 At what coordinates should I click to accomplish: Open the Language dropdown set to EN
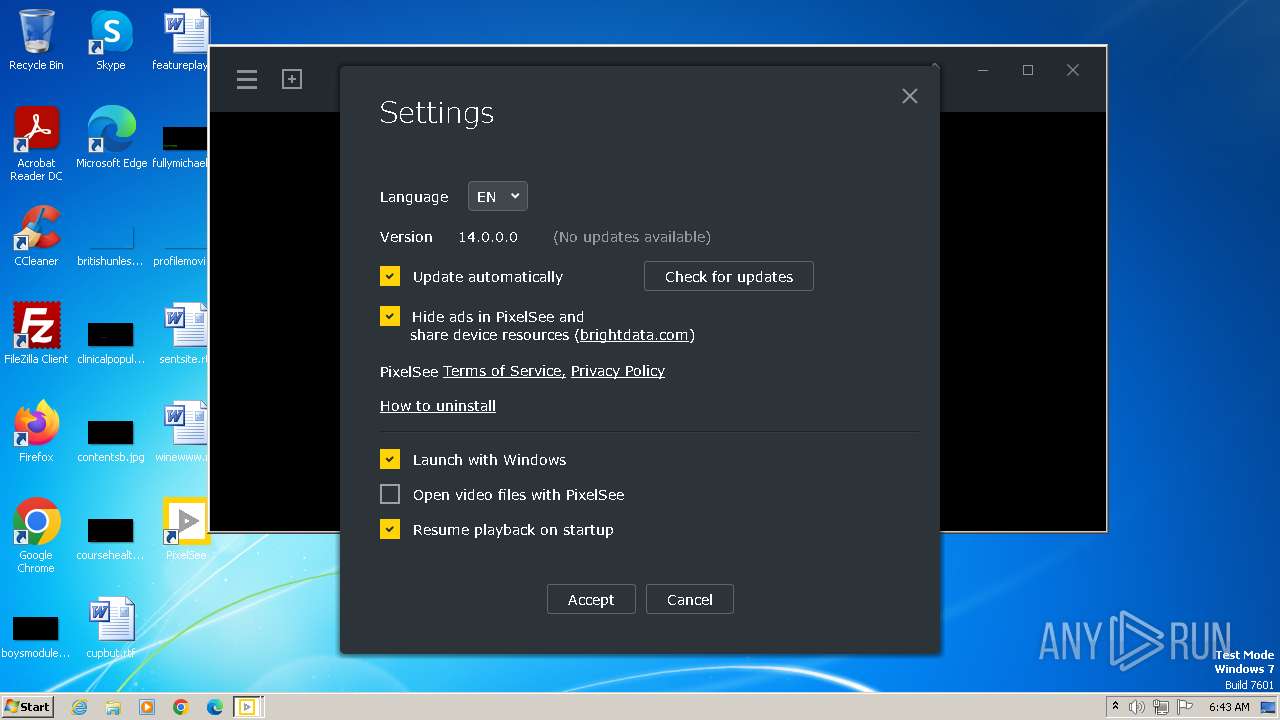tap(497, 196)
